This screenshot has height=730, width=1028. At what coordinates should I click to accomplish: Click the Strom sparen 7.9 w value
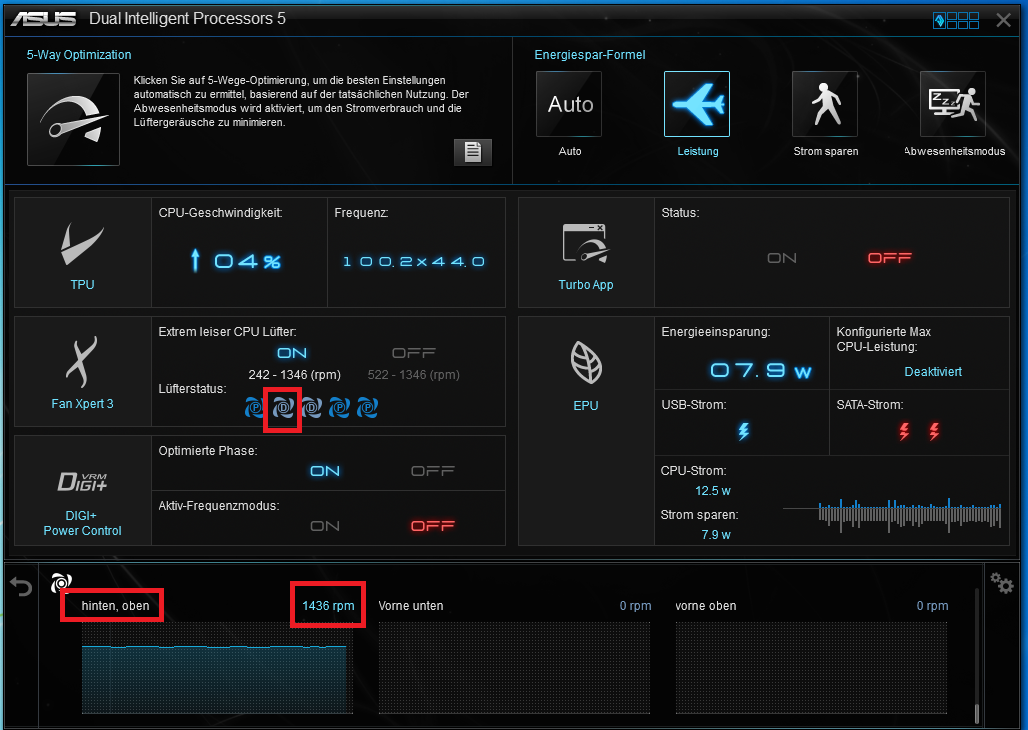(x=716, y=535)
